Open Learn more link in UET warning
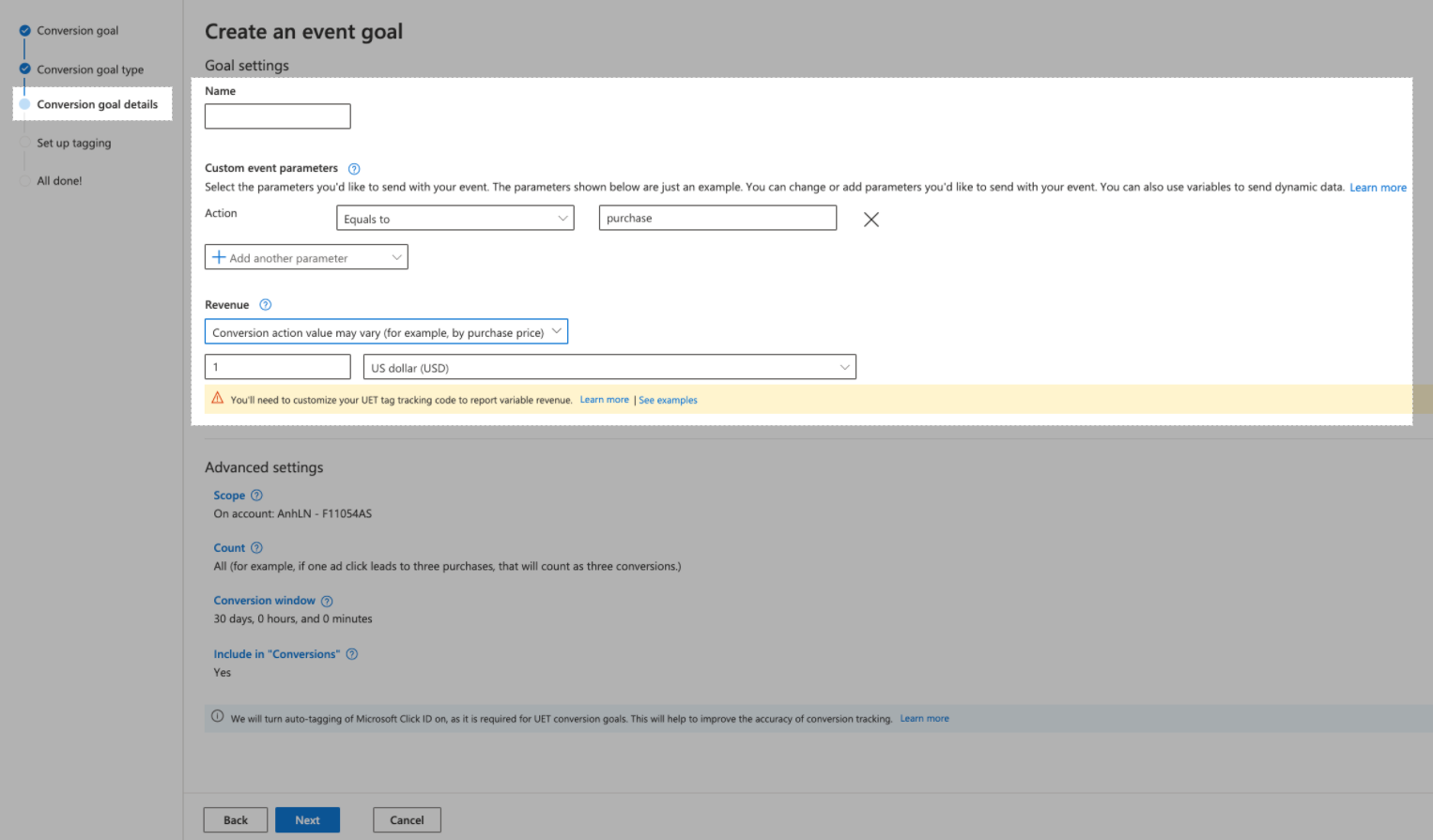Screen dimensions: 1433x840 [x=604, y=400]
